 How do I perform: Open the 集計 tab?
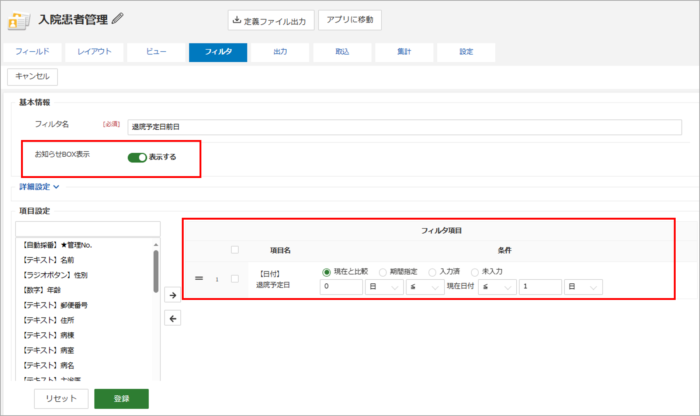[404, 52]
